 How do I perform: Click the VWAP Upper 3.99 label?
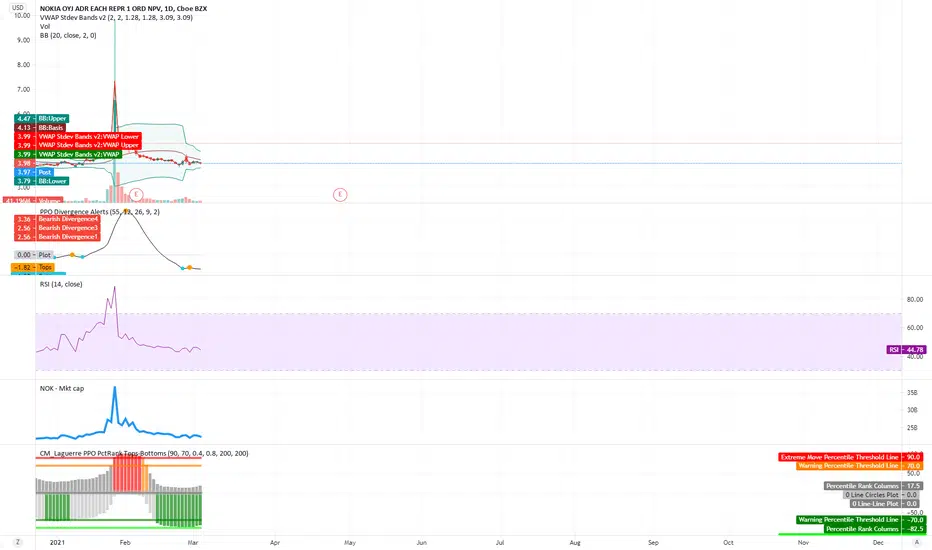tap(77, 145)
